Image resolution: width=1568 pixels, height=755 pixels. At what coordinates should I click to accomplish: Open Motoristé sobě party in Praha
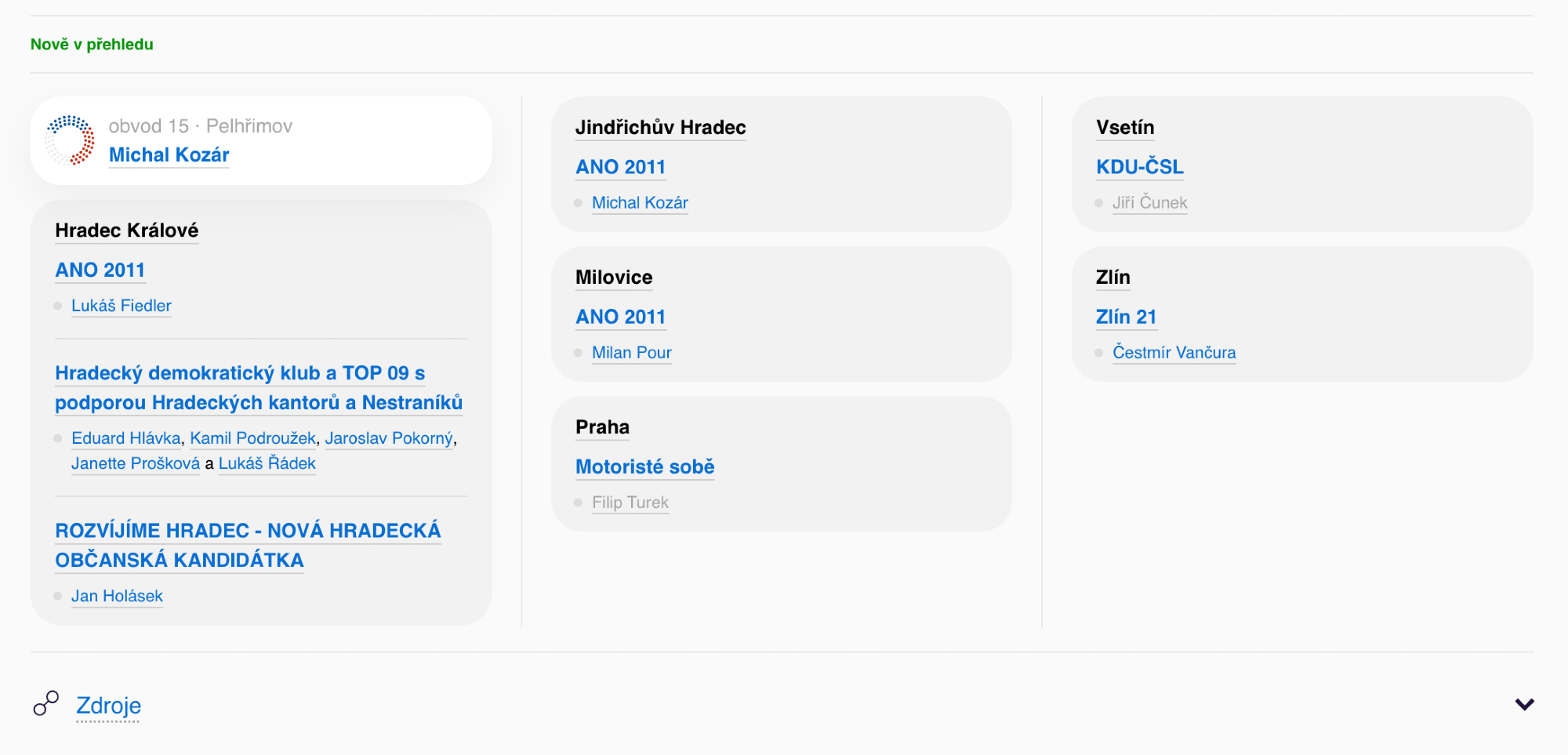tap(644, 466)
